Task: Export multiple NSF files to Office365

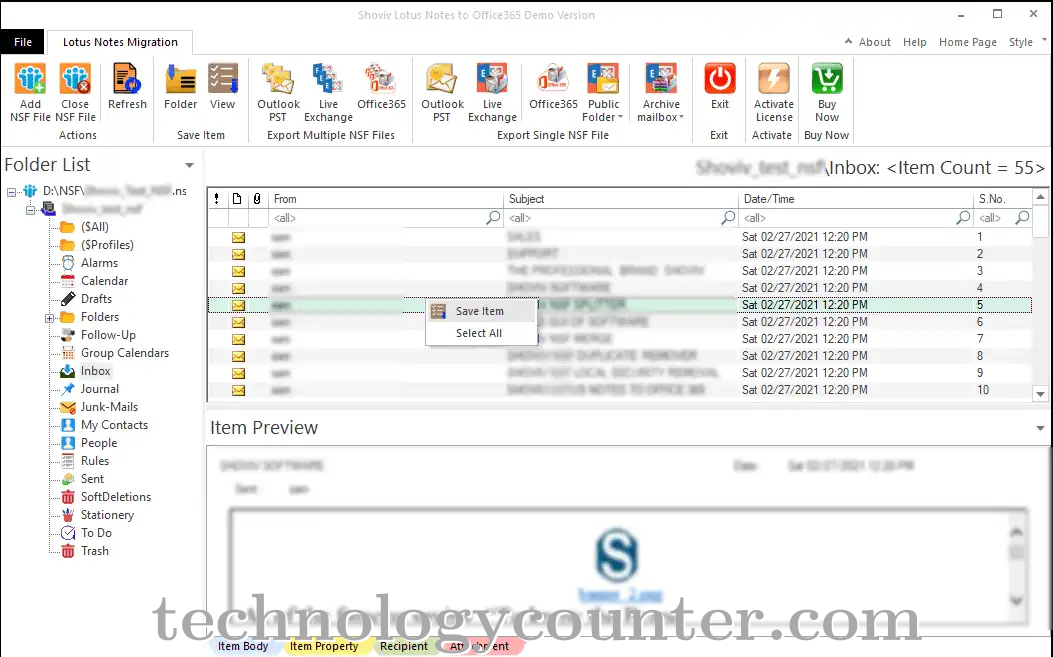Action: coord(381,79)
